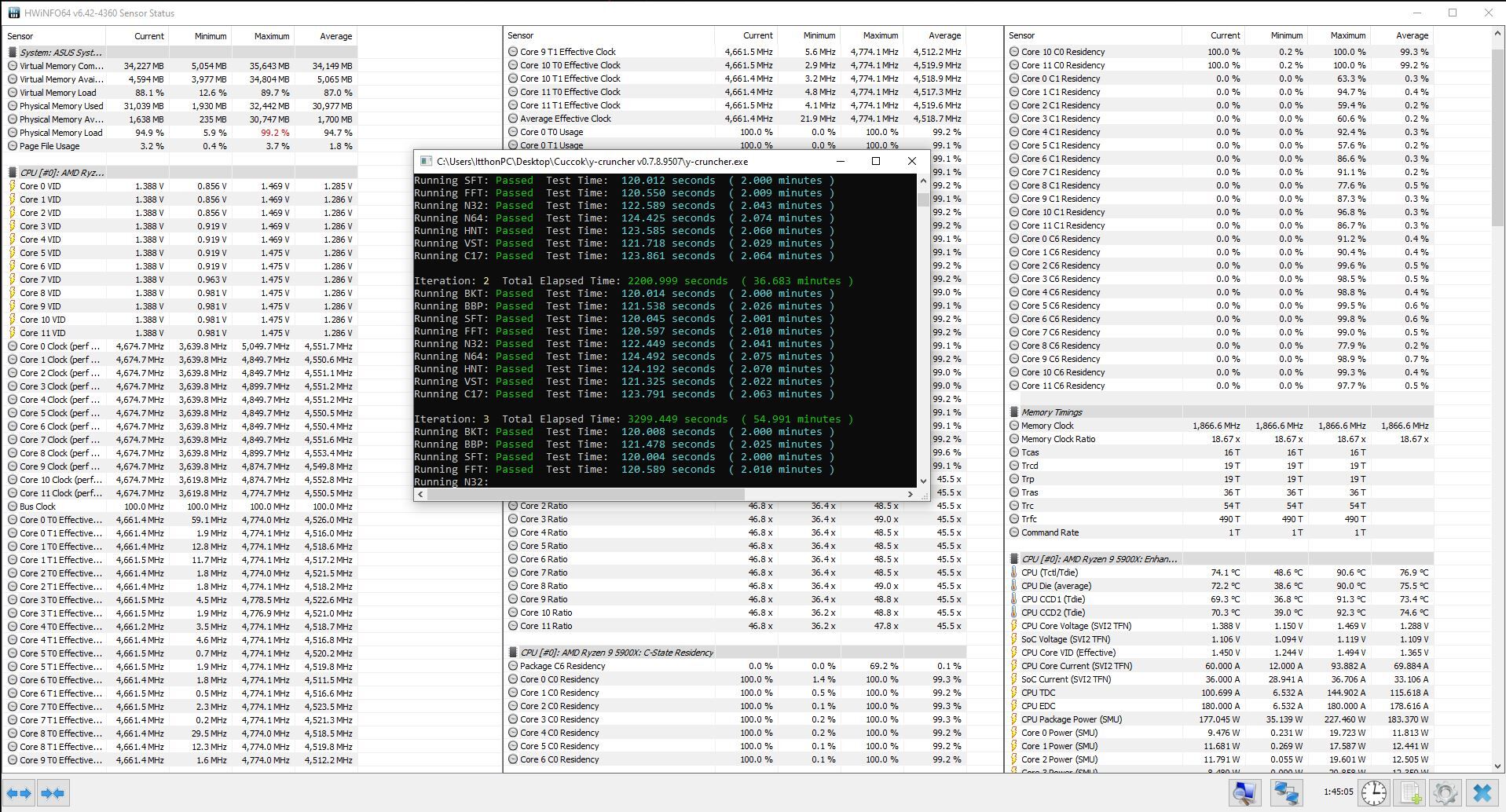The image size is (1506, 812).
Task: Open the networked monitors remote button
Action: pos(1286,792)
